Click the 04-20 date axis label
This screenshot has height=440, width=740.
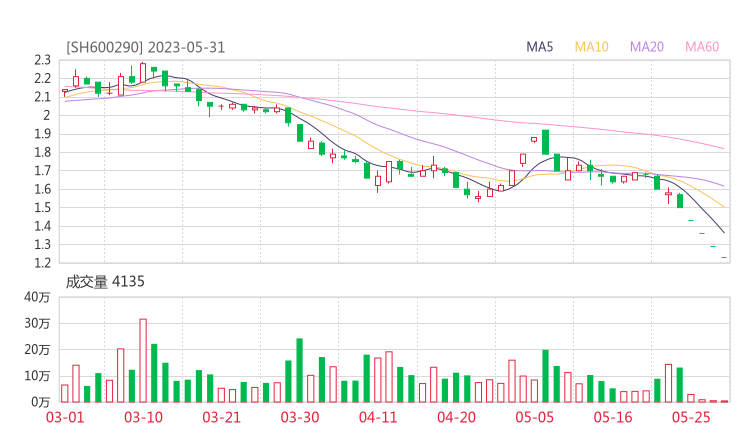456,417
